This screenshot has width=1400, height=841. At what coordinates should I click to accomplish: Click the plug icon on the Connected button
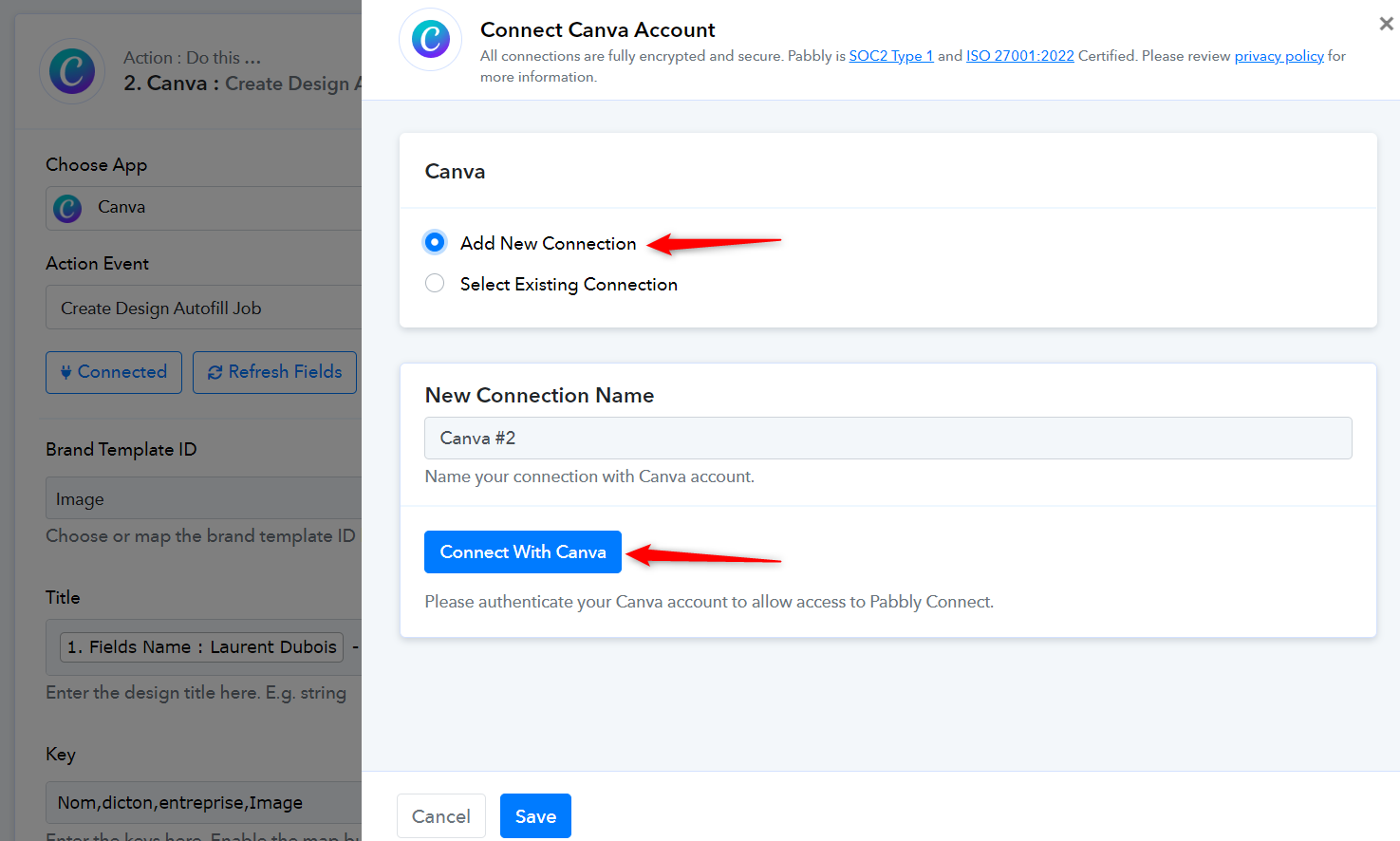65,372
